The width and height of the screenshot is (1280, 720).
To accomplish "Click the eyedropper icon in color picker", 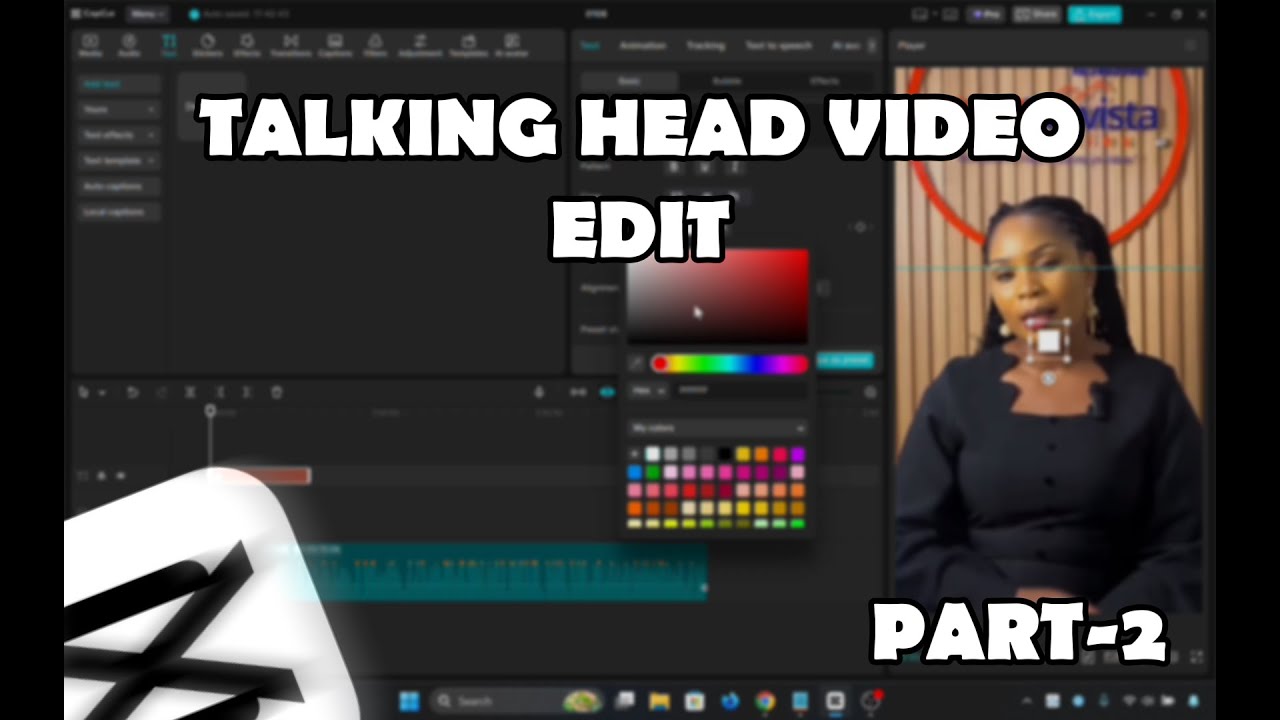I will point(636,364).
